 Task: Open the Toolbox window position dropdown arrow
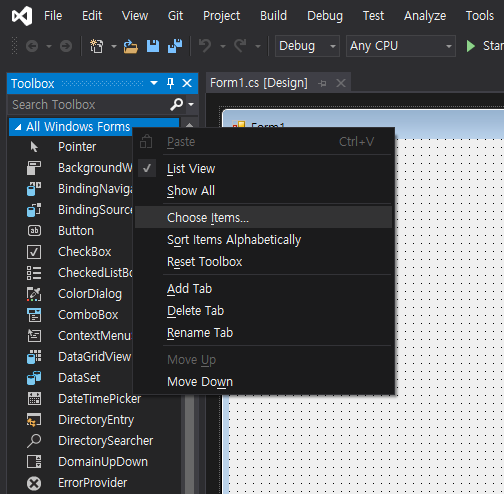point(154,83)
